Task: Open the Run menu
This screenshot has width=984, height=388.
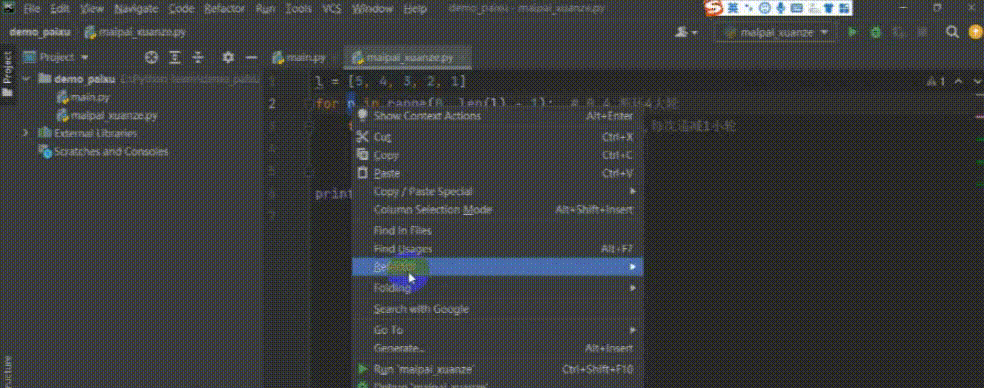Action: pos(265,9)
